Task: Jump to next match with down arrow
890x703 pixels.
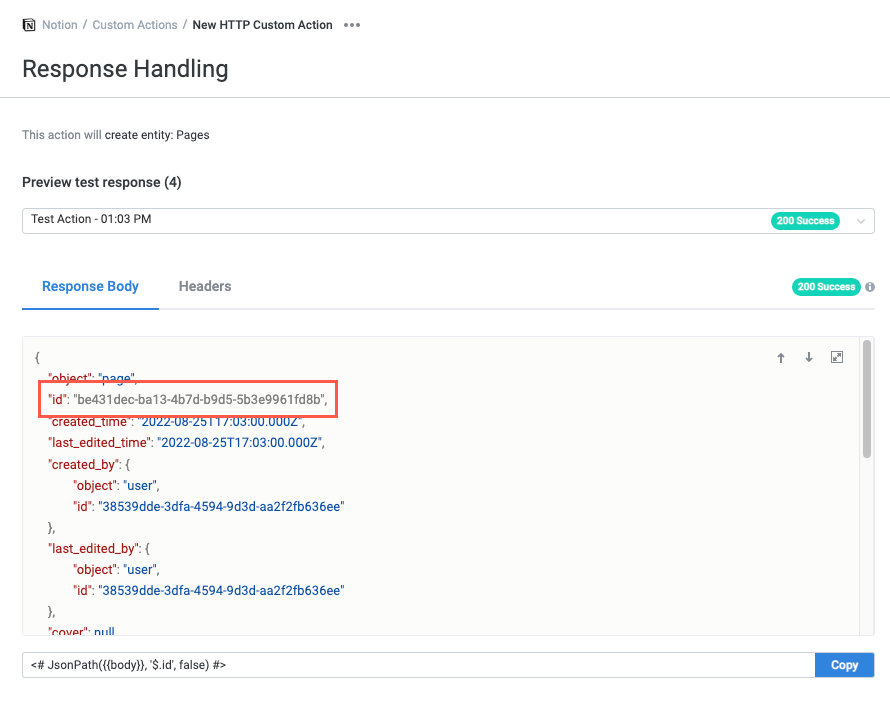Action: (809, 358)
